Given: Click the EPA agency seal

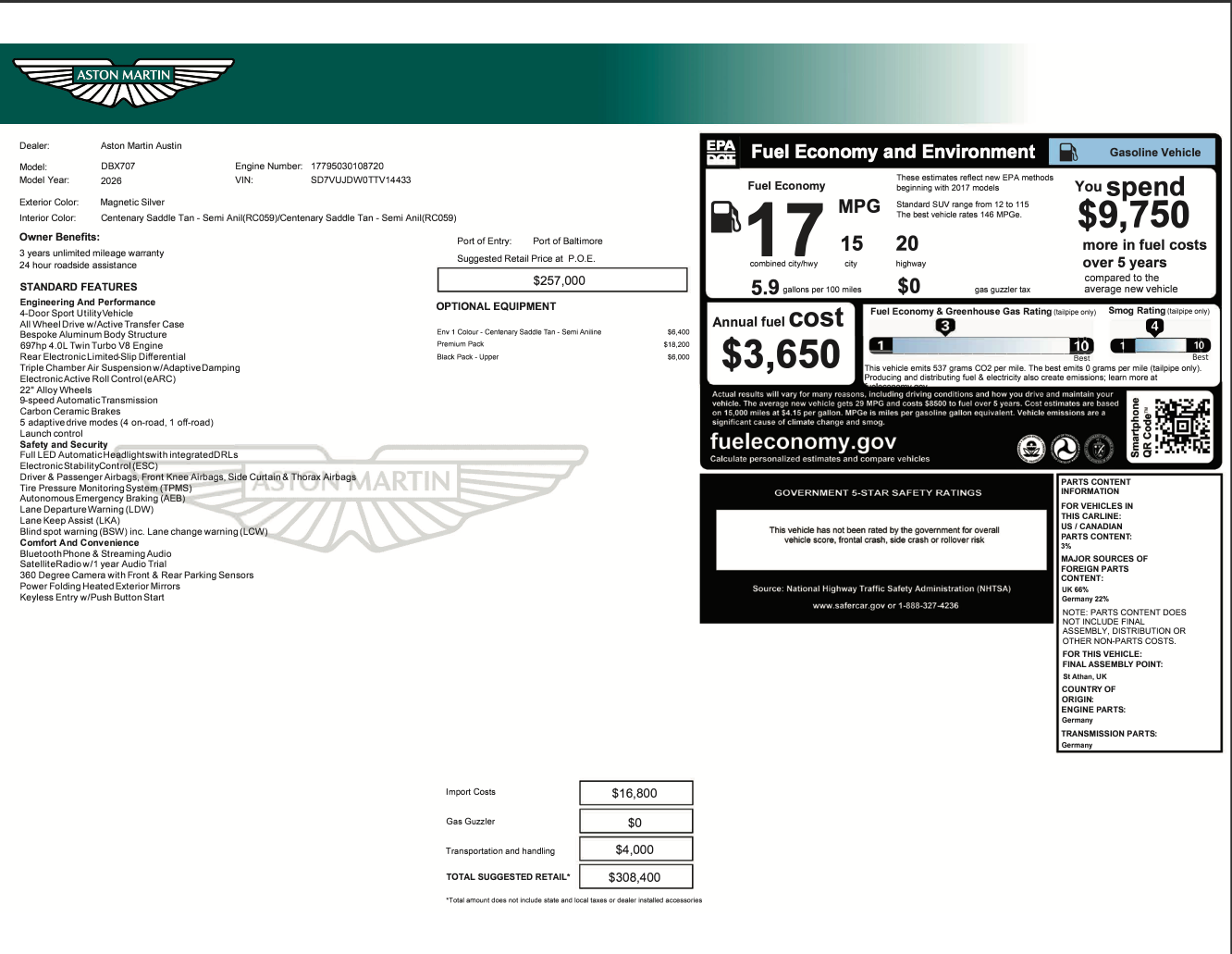Looking at the screenshot, I should pos(1030,449).
